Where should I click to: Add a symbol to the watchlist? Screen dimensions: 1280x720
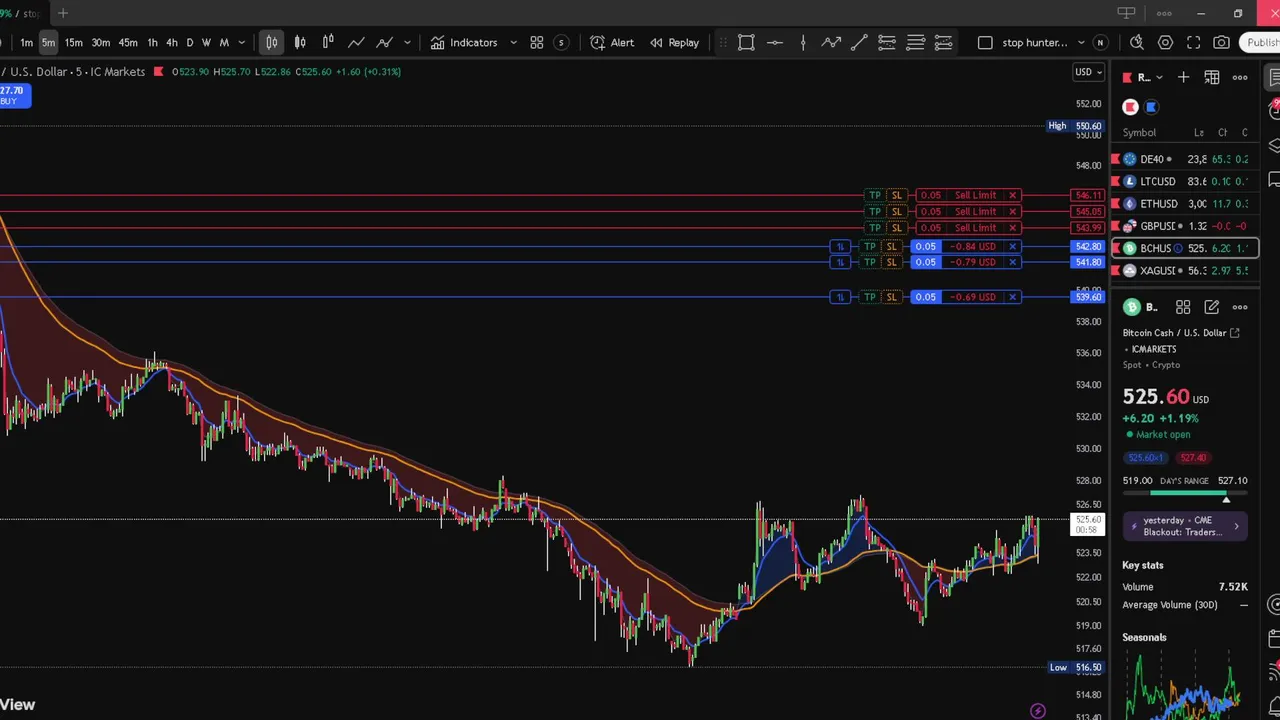1183,77
